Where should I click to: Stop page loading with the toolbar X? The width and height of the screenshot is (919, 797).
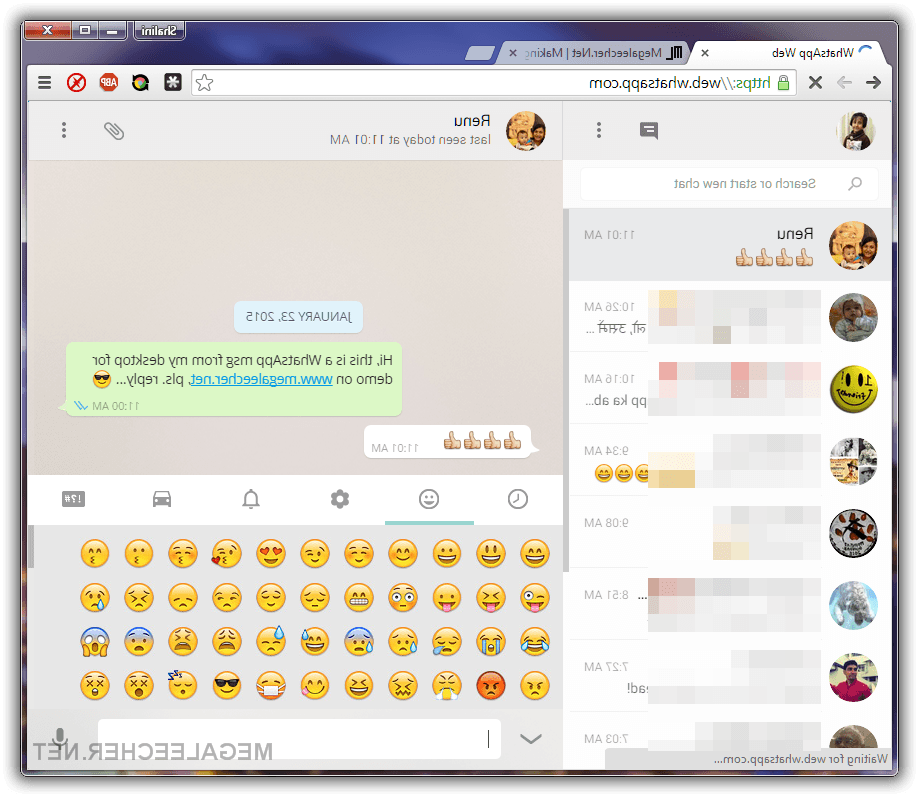click(815, 83)
